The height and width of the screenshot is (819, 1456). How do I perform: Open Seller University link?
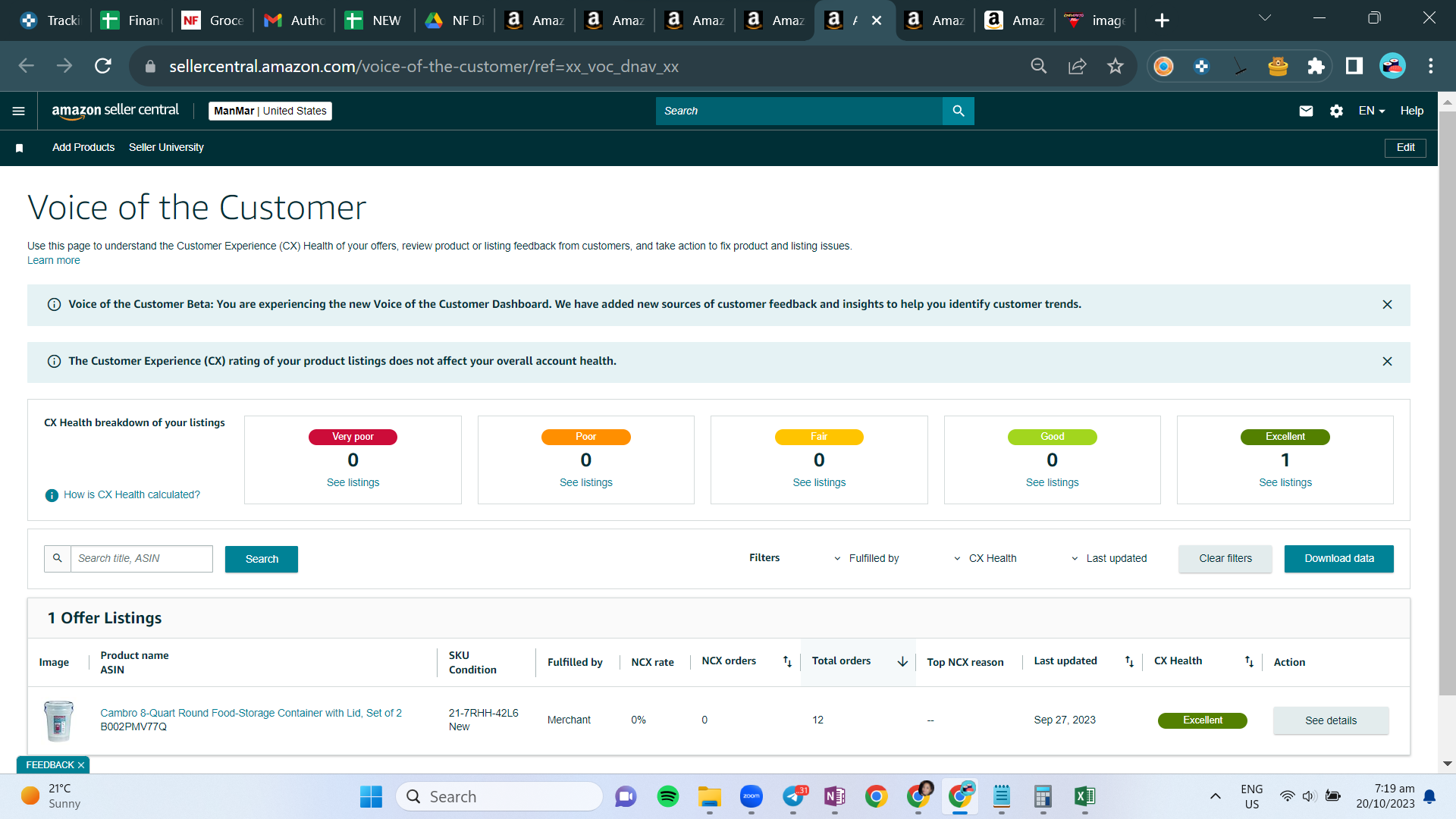click(166, 148)
